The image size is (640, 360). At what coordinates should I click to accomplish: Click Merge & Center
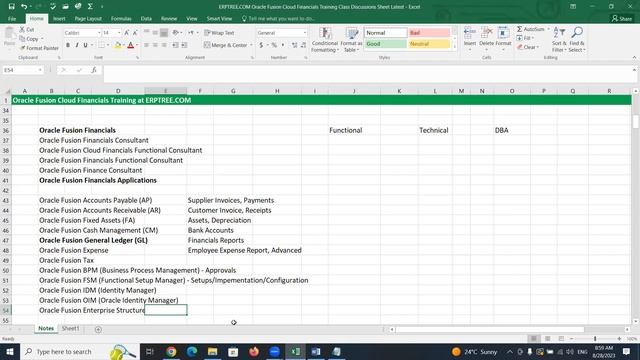226,45
